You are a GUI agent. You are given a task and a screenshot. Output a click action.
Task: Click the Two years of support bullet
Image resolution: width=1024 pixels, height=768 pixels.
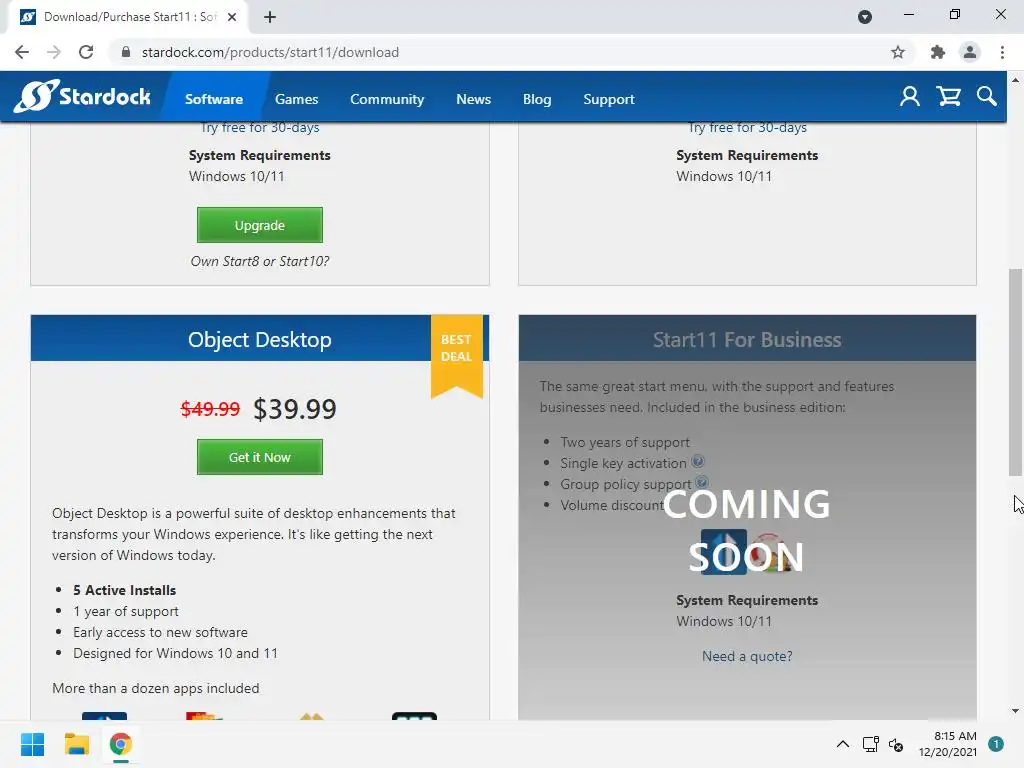(x=625, y=442)
